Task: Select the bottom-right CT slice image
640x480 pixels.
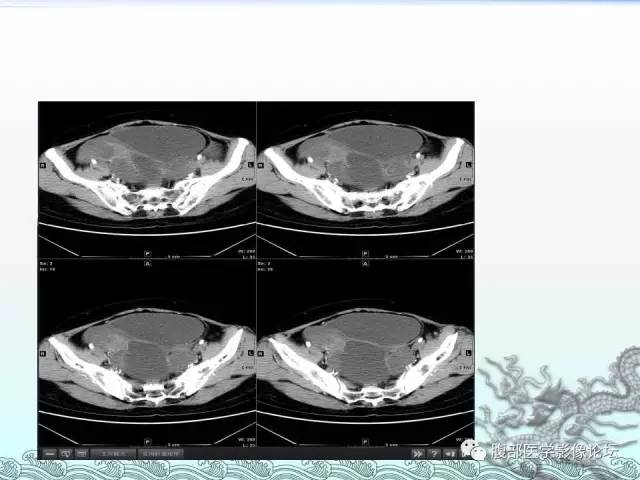Action: 365,352
